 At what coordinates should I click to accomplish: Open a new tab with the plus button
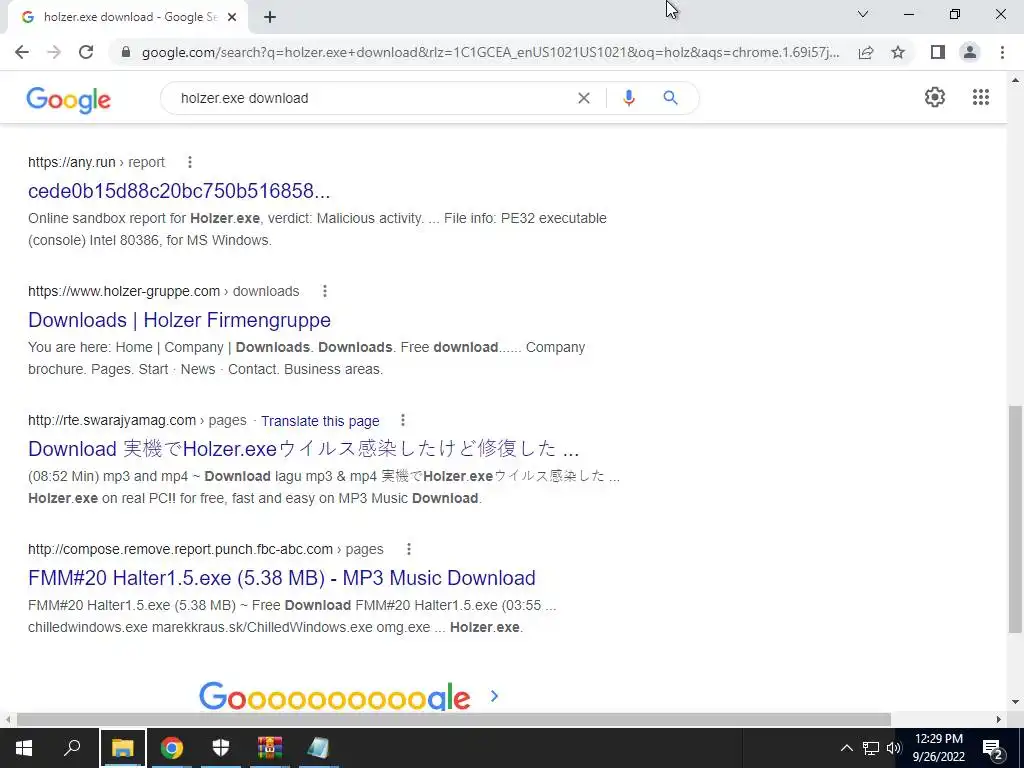[270, 18]
